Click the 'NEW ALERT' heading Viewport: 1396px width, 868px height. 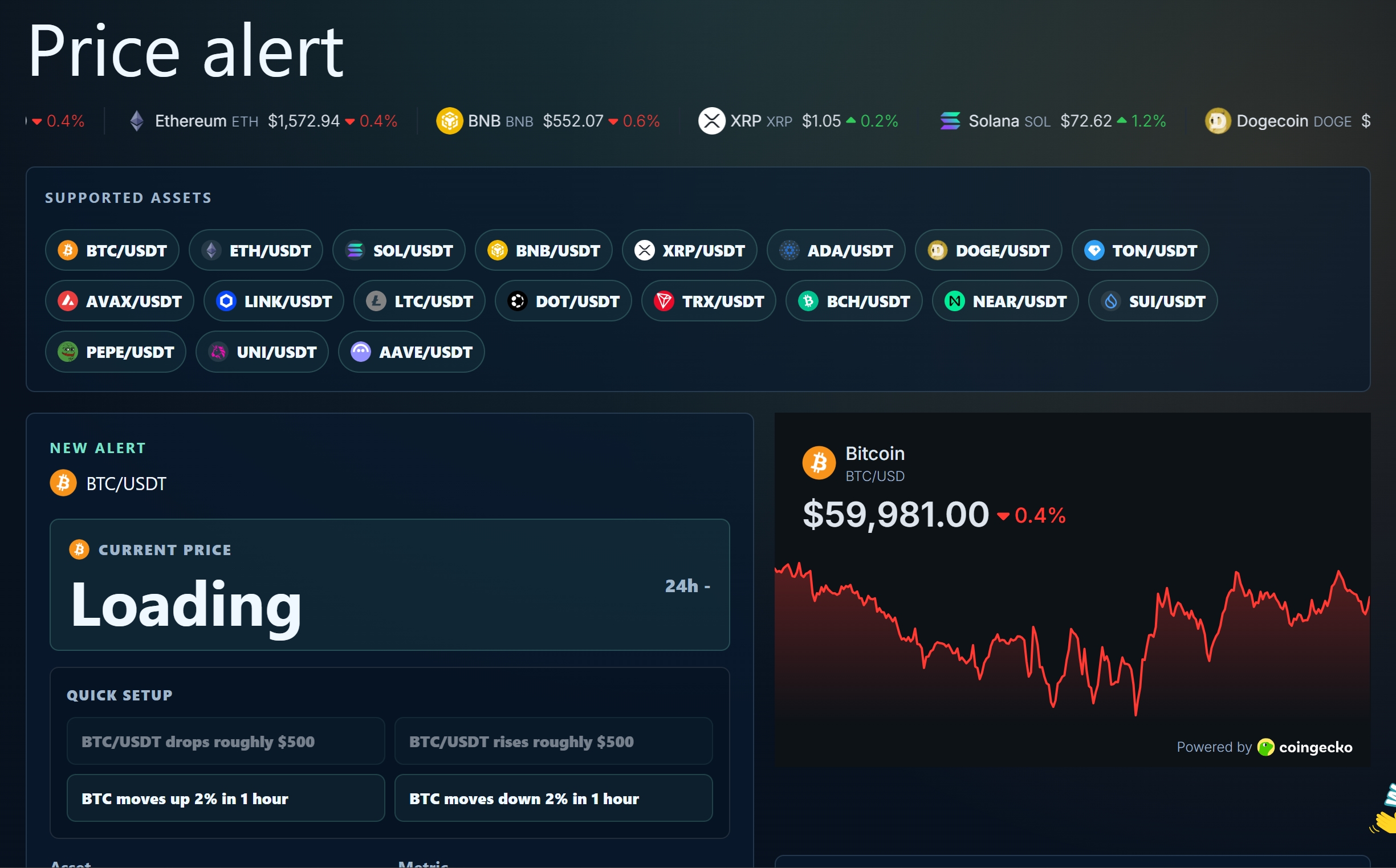98,448
